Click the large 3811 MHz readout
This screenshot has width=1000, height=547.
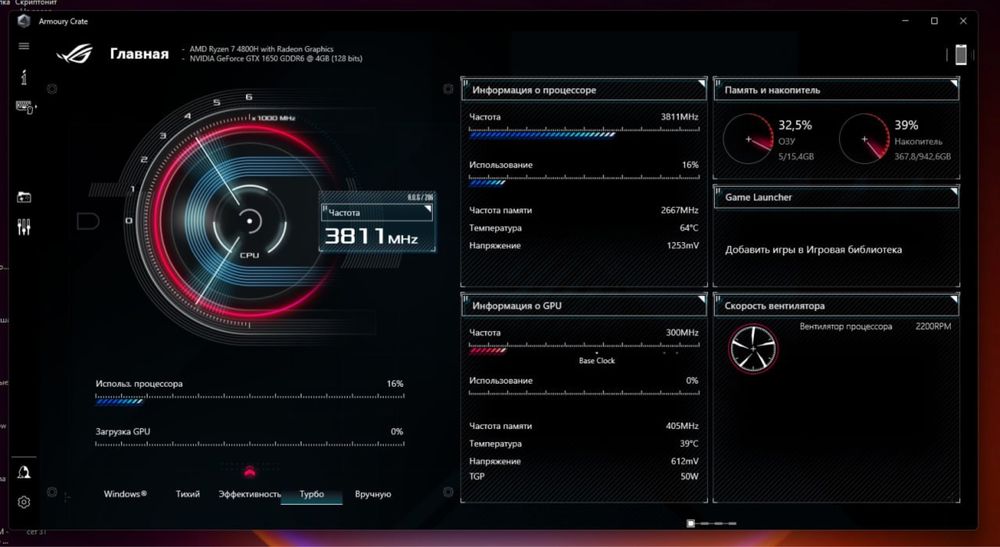pyautogui.click(x=371, y=237)
